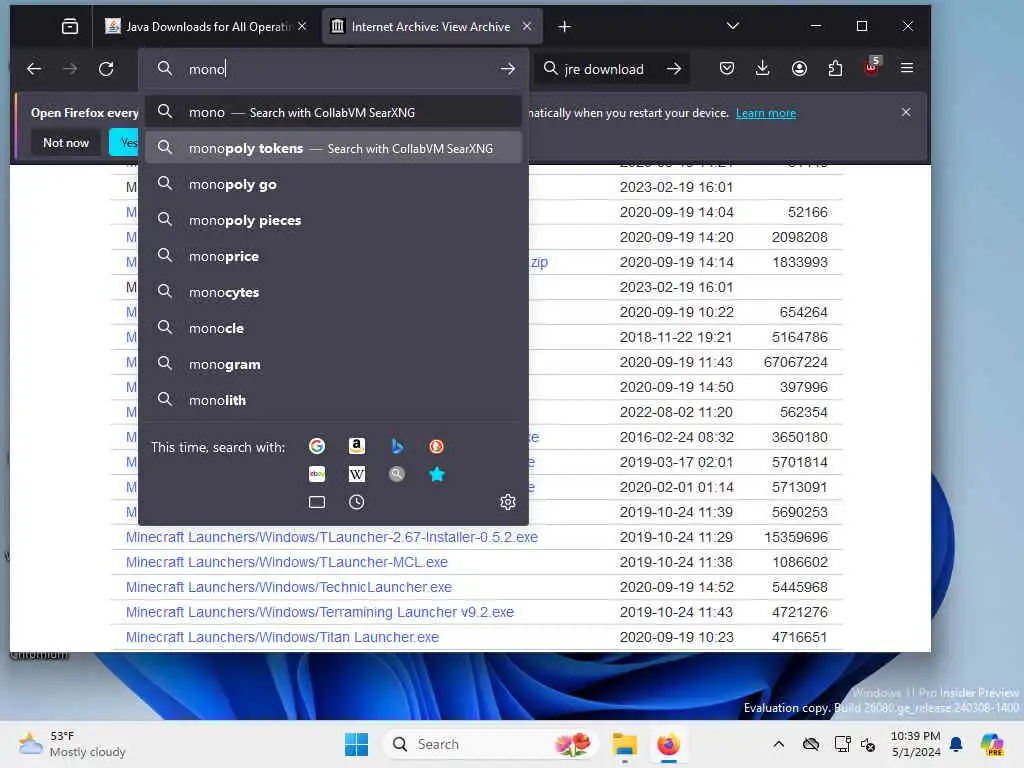Select the monogram suggestion
The image size is (1024, 768).
pos(333,364)
